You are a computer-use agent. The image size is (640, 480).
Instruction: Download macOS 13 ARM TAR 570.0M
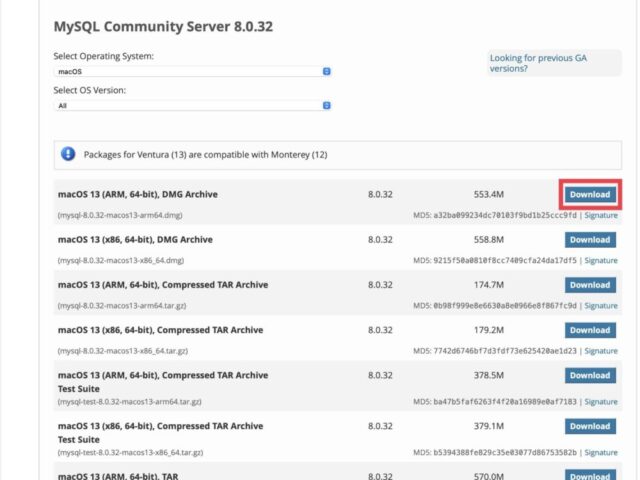590,475
